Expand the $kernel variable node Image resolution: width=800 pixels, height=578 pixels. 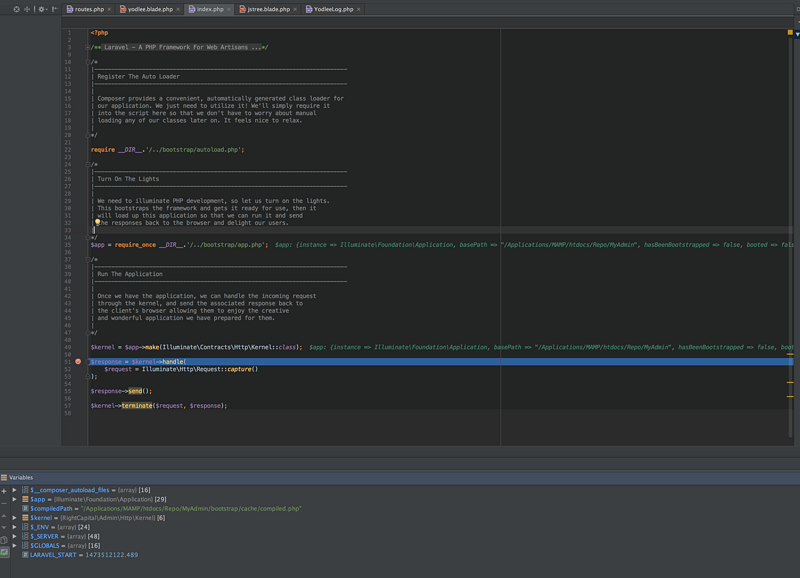[14, 518]
